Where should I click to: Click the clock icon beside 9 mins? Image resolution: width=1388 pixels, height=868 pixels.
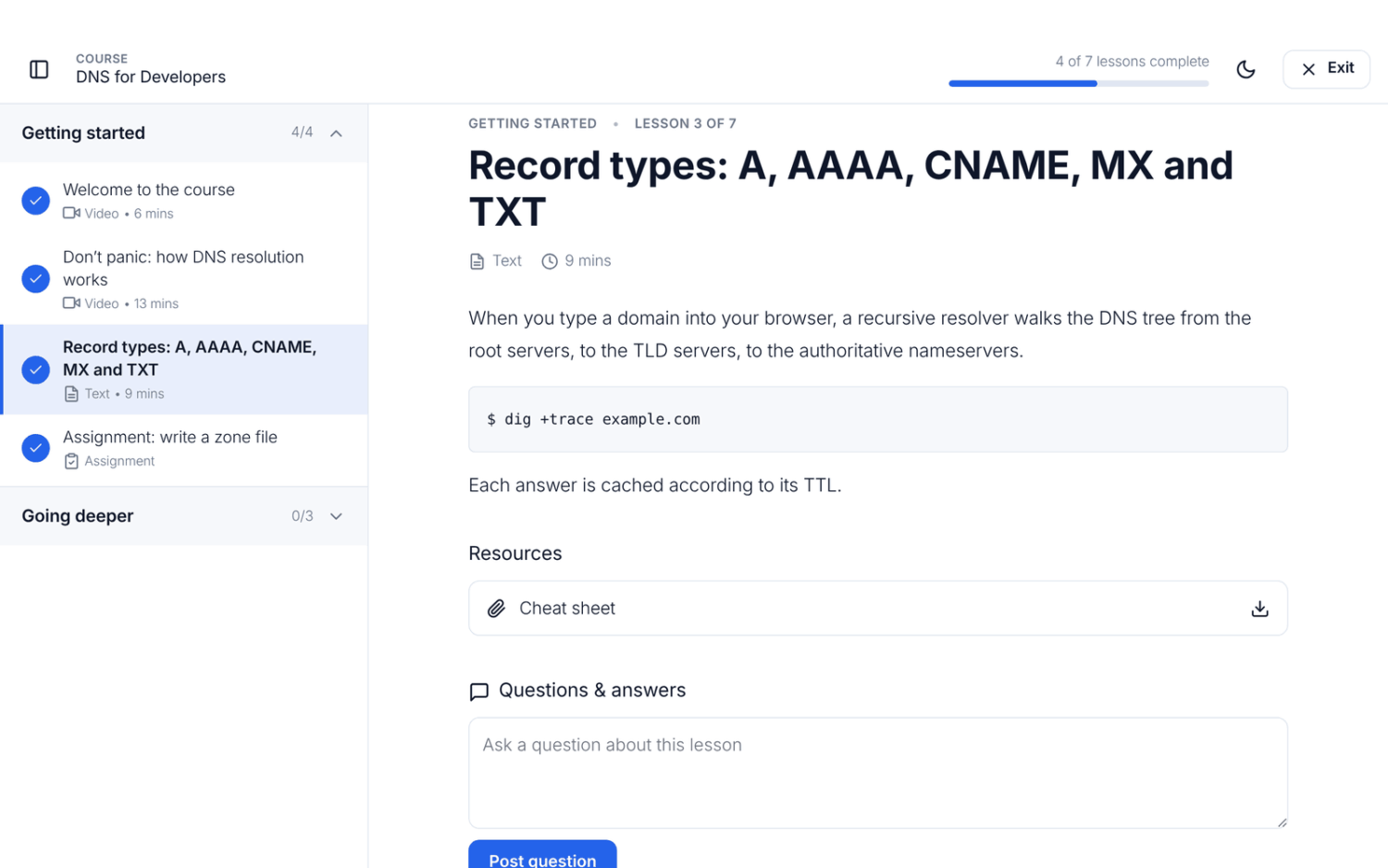[x=550, y=262]
